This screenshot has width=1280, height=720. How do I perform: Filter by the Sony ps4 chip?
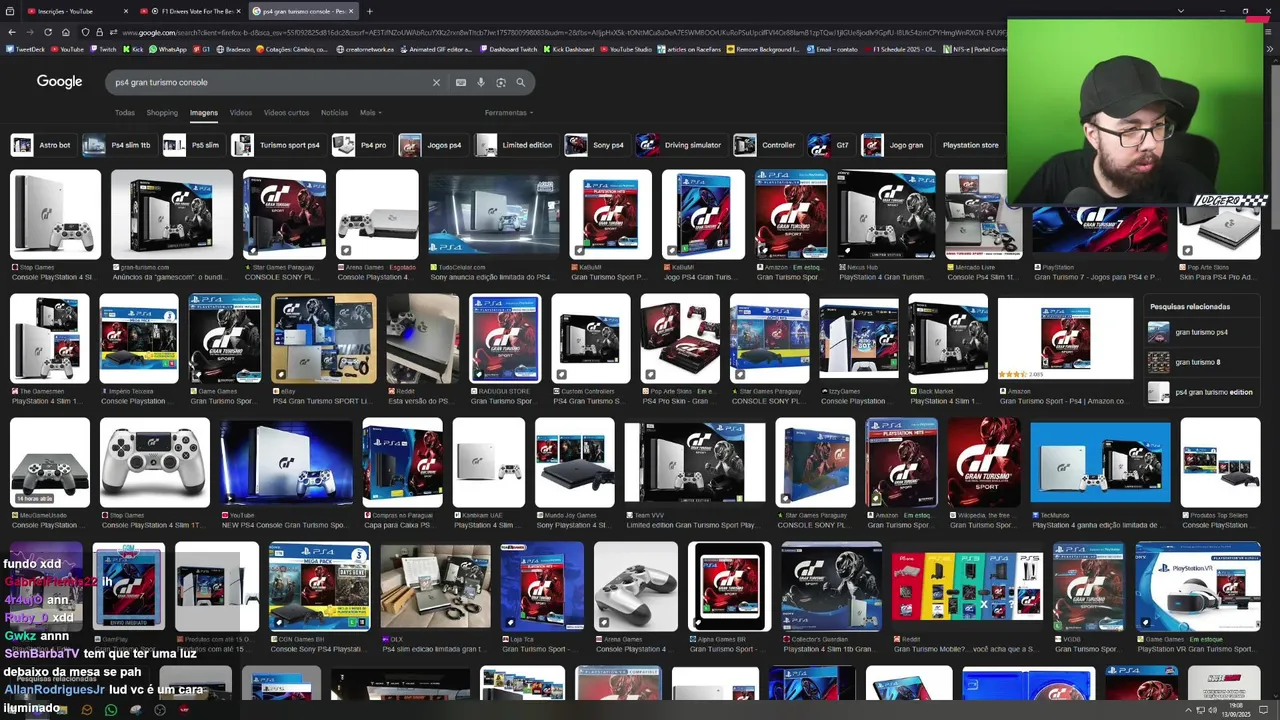[597, 145]
